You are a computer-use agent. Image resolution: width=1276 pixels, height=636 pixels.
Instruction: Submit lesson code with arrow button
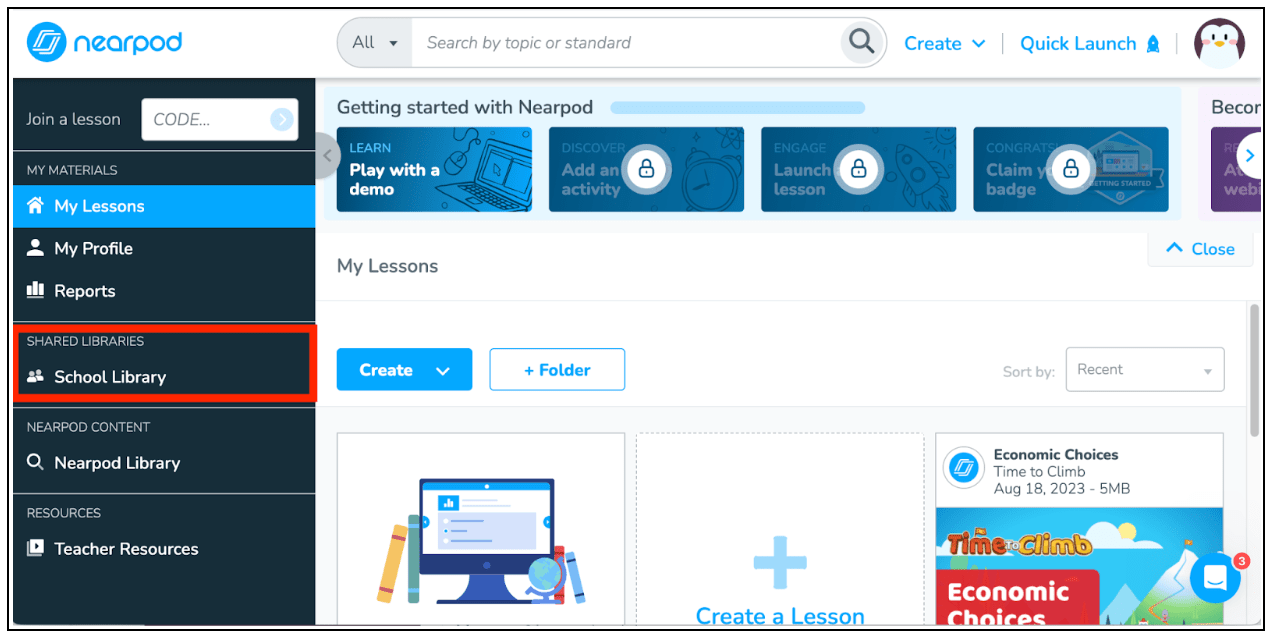pos(282,119)
